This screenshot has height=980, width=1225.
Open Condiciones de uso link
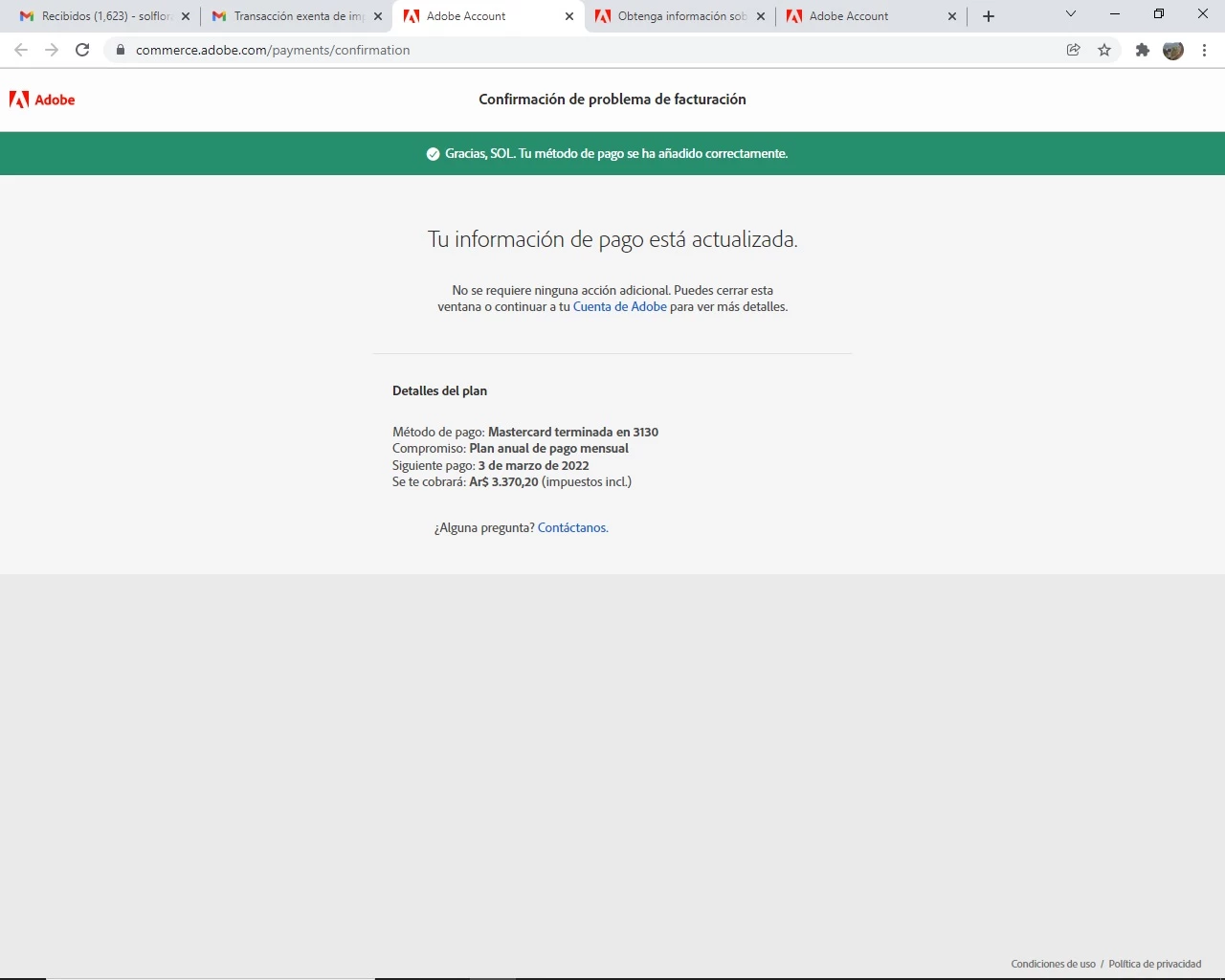(1053, 964)
